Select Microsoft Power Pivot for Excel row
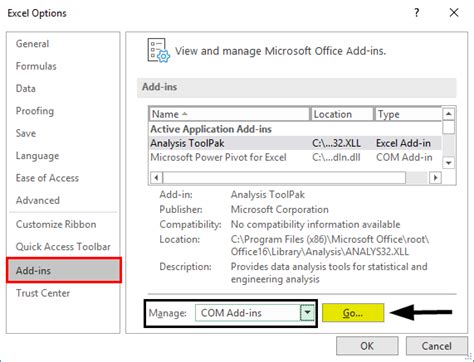Screen dimensions: 474x362 [295, 157]
